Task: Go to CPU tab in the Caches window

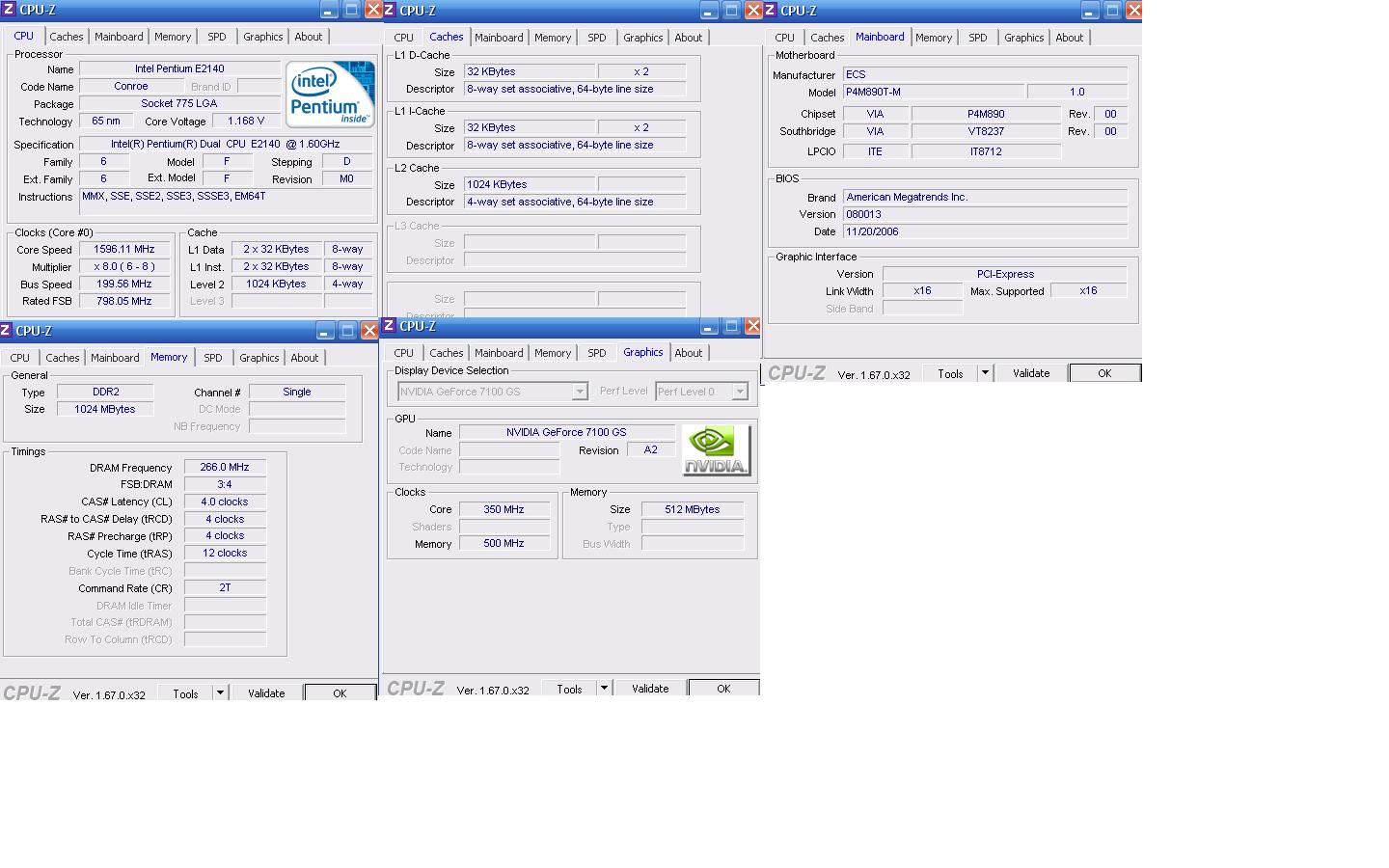Action: click(x=404, y=38)
